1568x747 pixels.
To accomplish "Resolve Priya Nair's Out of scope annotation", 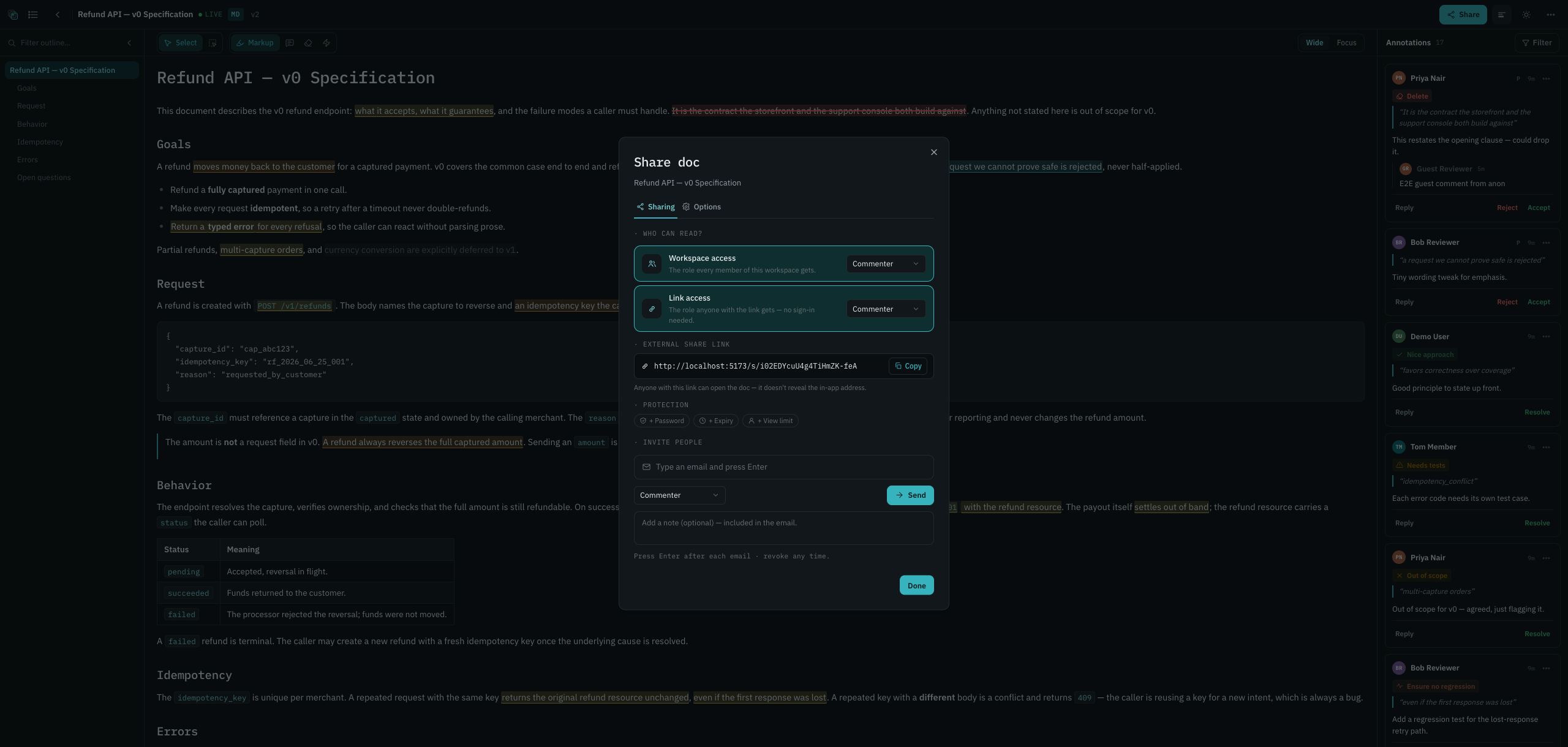I will pos(1537,634).
